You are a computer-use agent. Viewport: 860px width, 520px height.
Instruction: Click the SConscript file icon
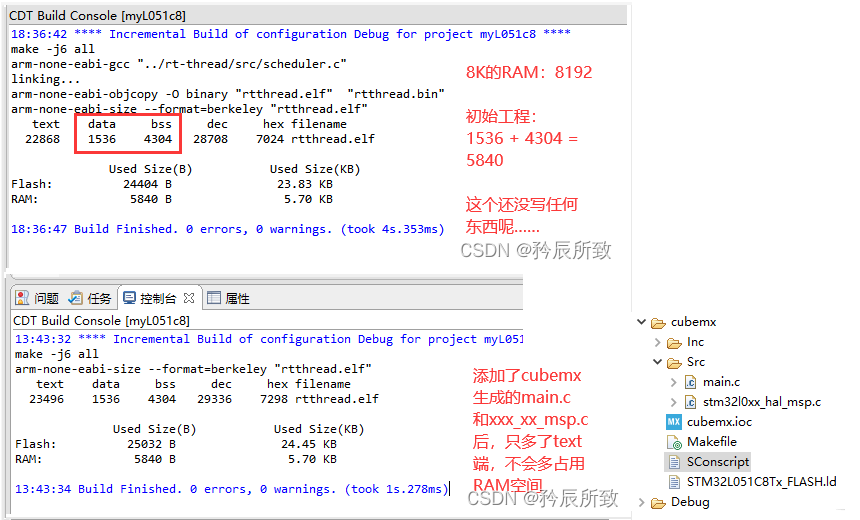tap(674, 462)
